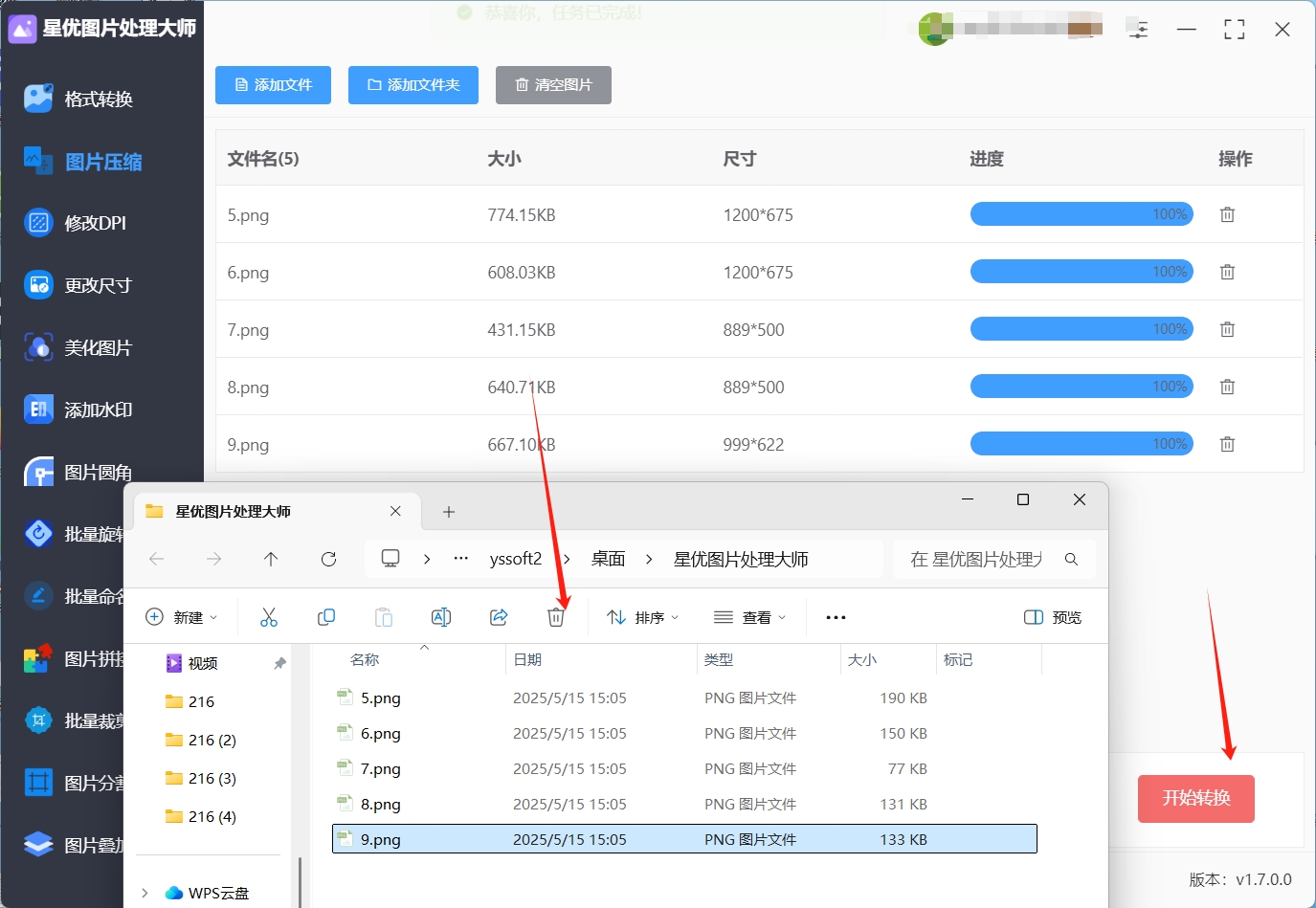Delete 5.png from the compression list
Viewport: 1316px width, 908px height.
pyautogui.click(x=1227, y=214)
